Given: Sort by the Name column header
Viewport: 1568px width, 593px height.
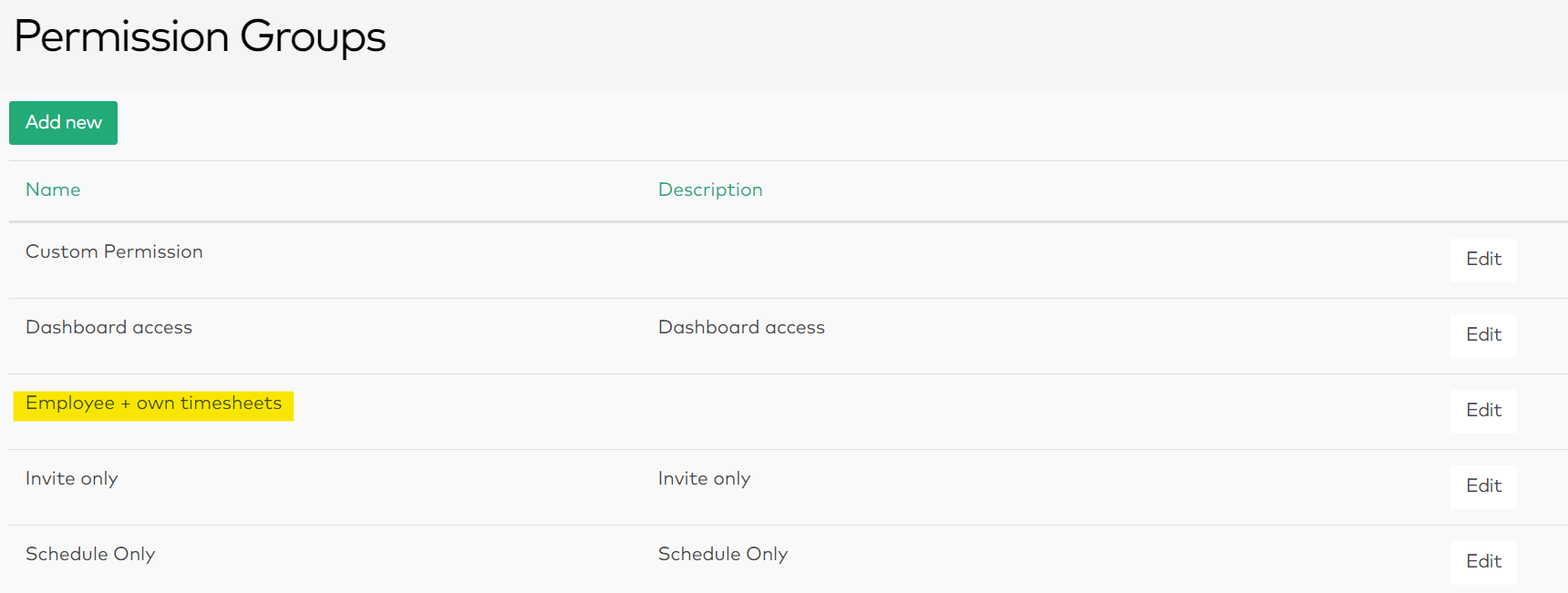Looking at the screenshot, I should (x=53, y=189).
